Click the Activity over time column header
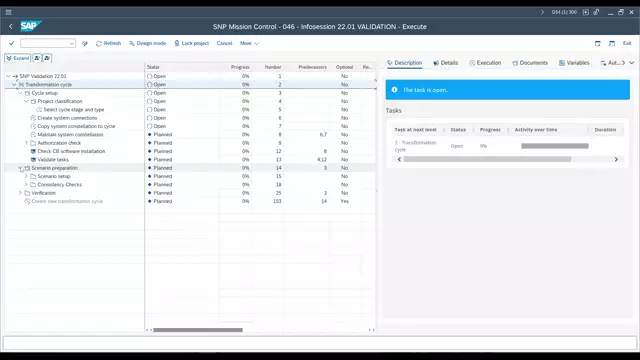Screen dimensions: 640x360 pos(536,130)
